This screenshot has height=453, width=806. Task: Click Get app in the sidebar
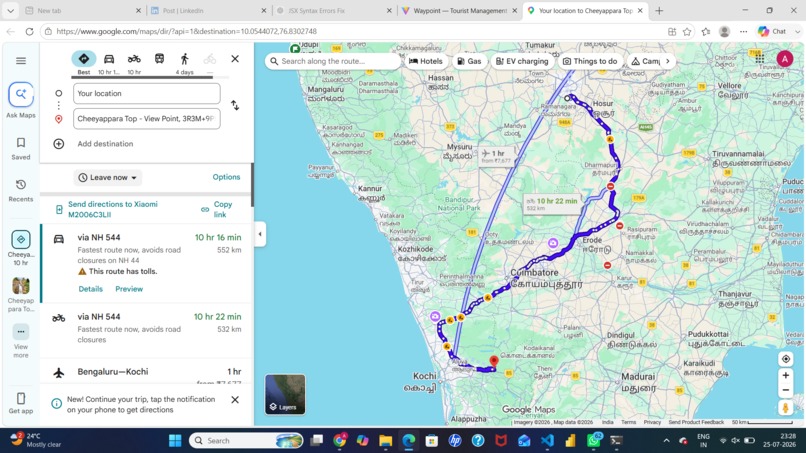coord(21,403)
